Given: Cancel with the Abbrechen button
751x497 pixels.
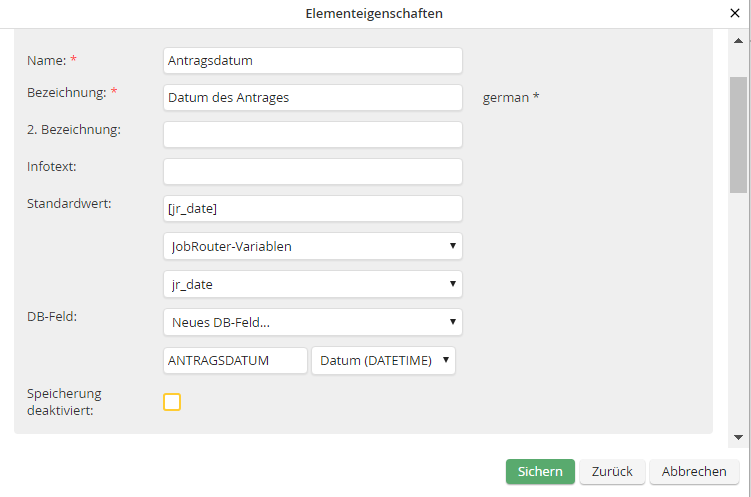Looking at the screenshot, I should pyautogui.click(x=693, y=471).
